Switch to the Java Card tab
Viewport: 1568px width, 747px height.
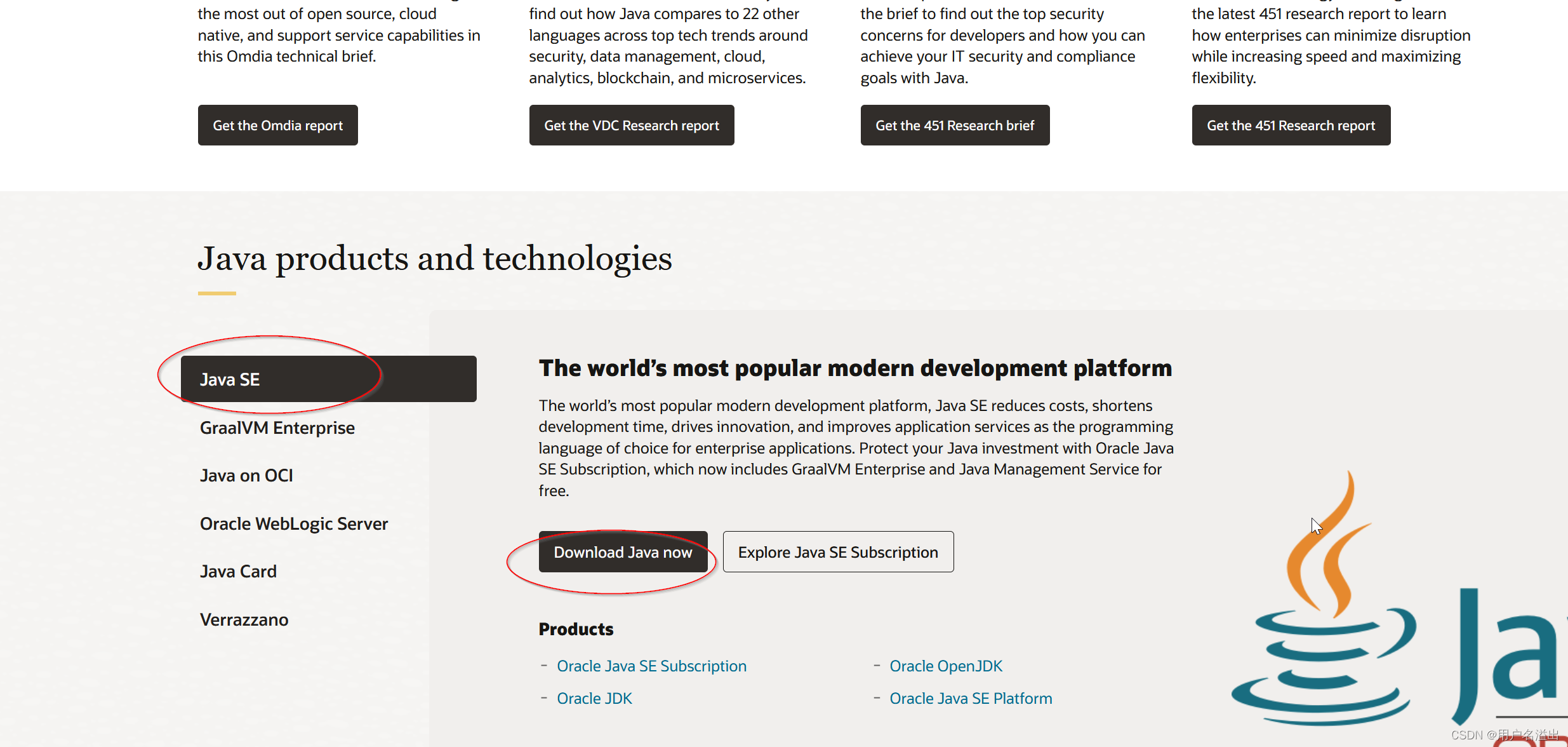click(x=238, y=572)
